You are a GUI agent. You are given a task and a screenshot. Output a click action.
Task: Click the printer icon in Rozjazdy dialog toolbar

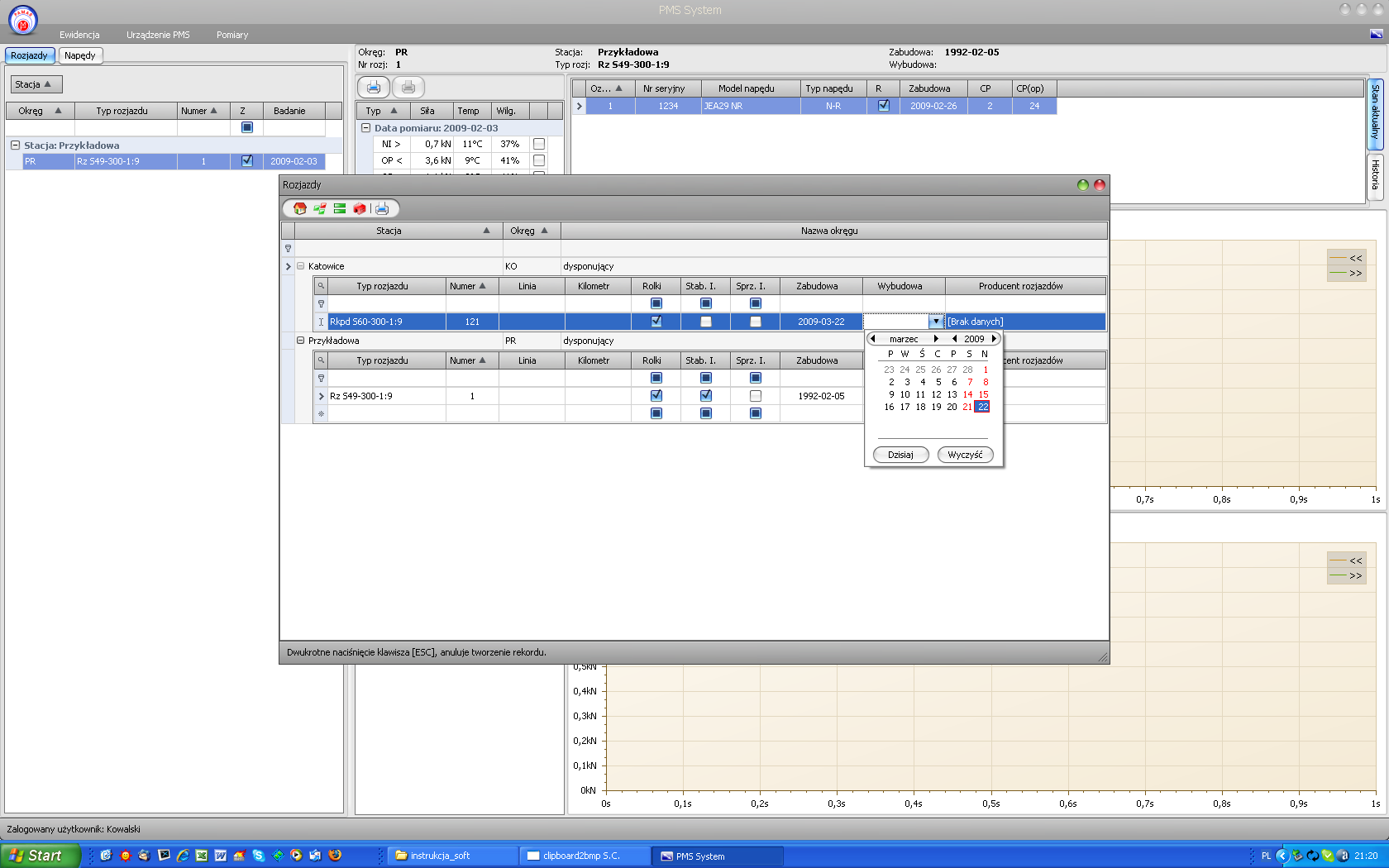tap(382, 208)
